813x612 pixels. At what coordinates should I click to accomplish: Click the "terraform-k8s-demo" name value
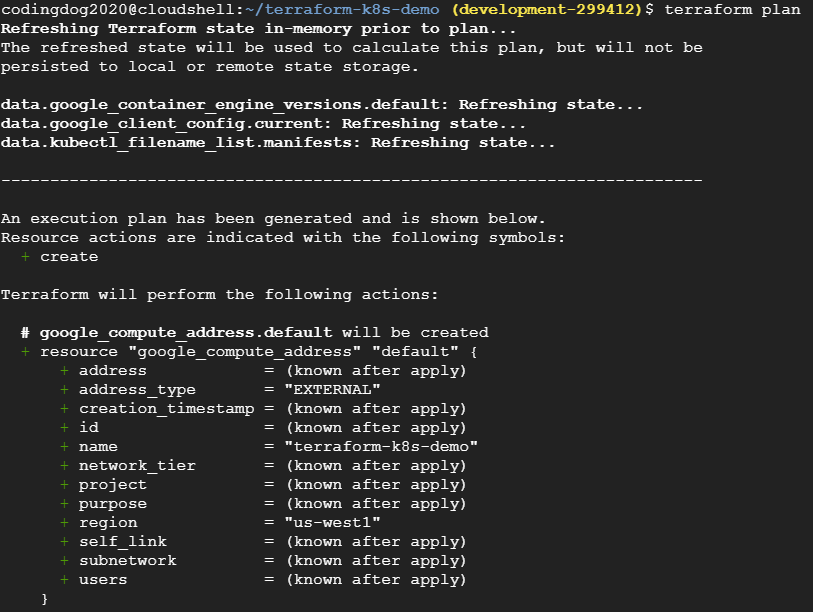click(x=381, y=447)
